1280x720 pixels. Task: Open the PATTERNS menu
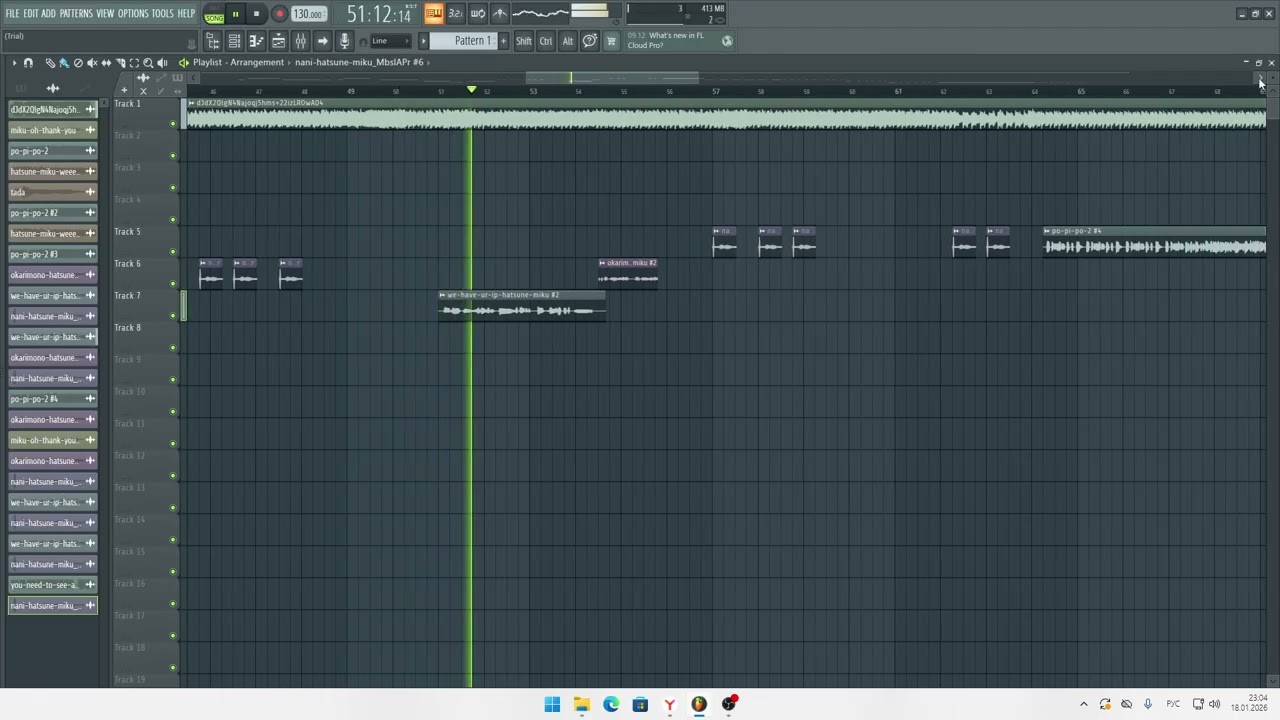pyautogui.click(x=76, y=13)
